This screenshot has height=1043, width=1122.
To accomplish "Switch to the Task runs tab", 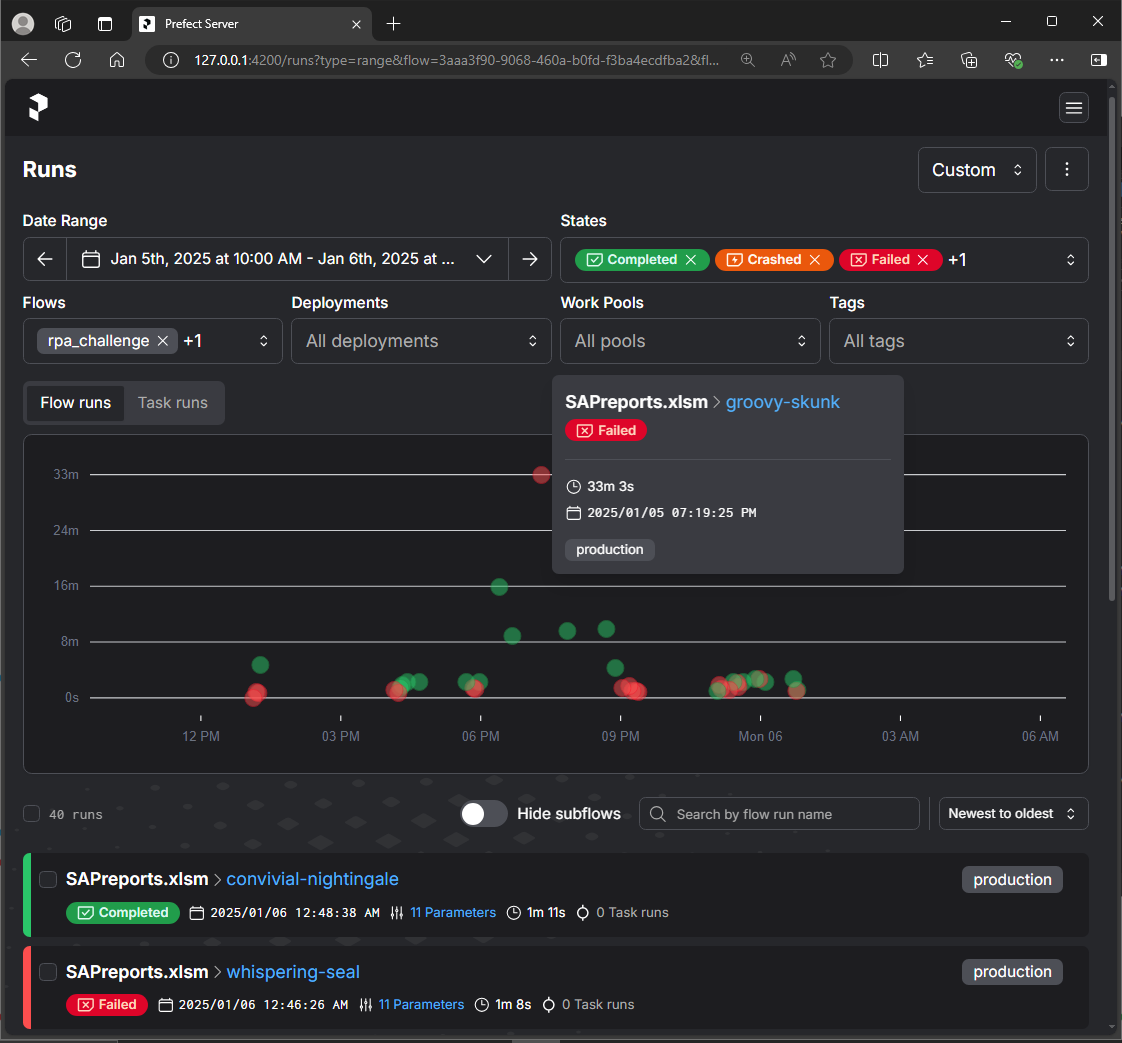I will click(172, 402).
